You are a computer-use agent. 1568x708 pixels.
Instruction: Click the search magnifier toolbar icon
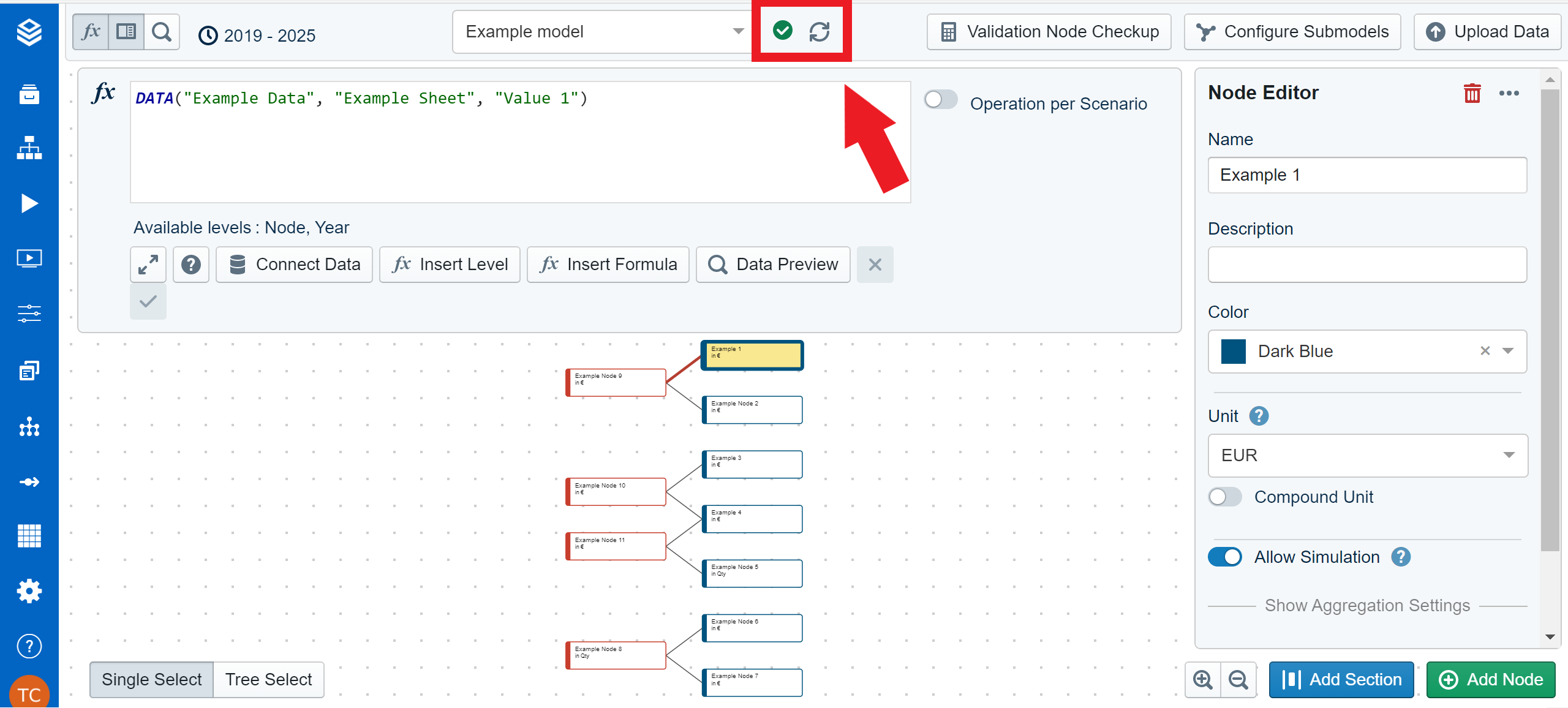coord(162,32)
